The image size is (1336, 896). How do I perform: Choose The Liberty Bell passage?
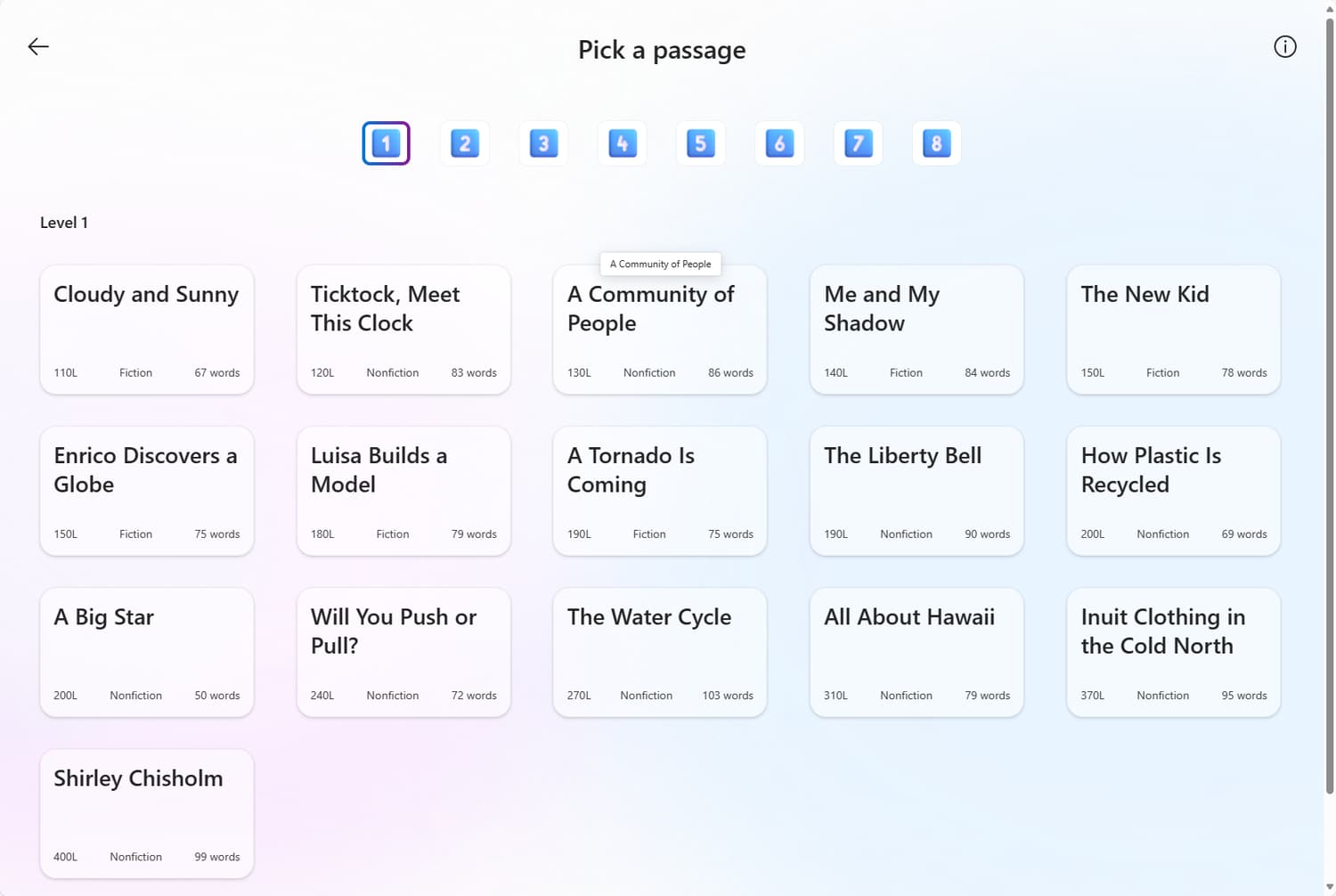[x=916, y=491]
